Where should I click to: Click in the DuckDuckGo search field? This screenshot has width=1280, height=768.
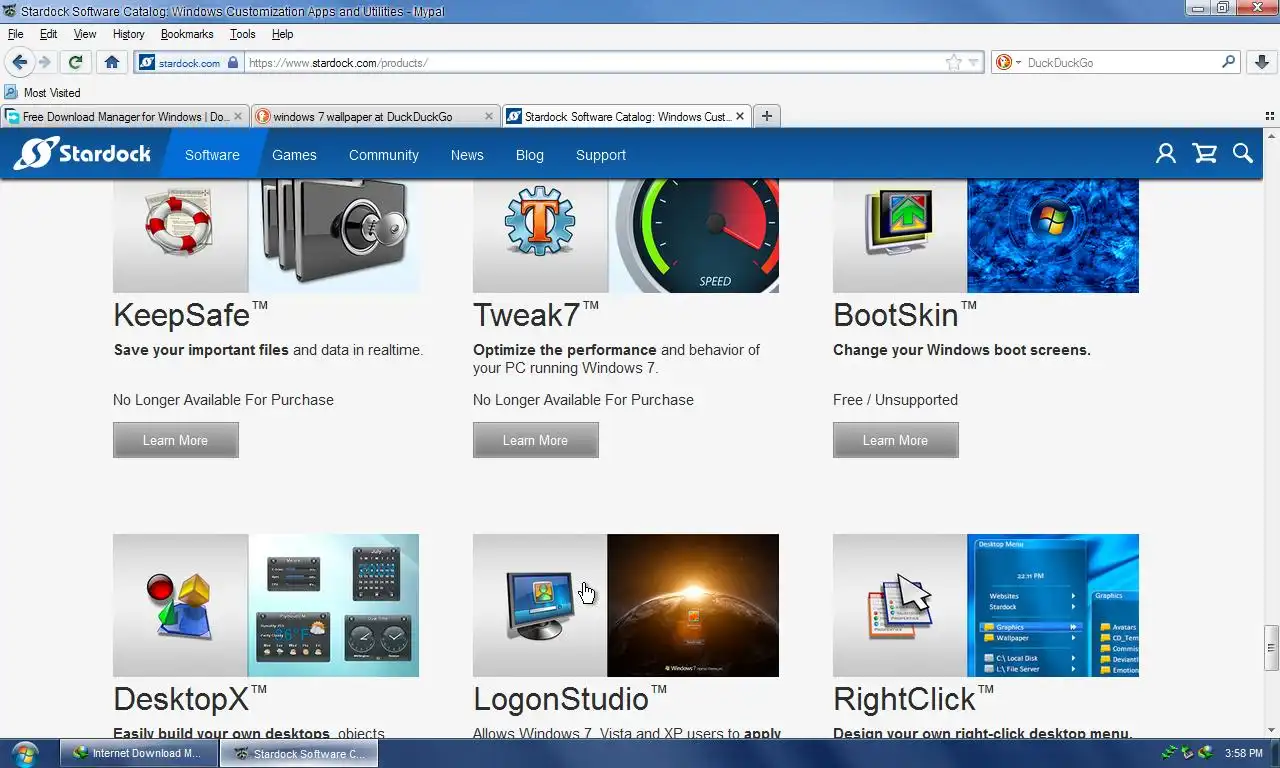[x=1120, y=62]
